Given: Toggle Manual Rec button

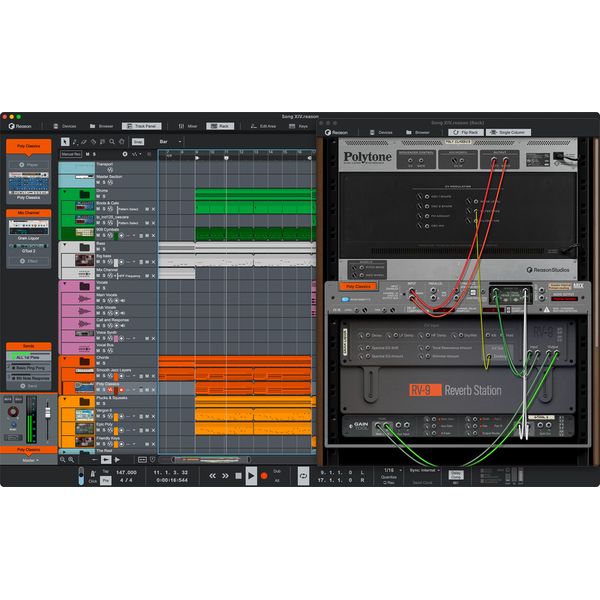Looking at the screenshot, I should click(71, 154).
